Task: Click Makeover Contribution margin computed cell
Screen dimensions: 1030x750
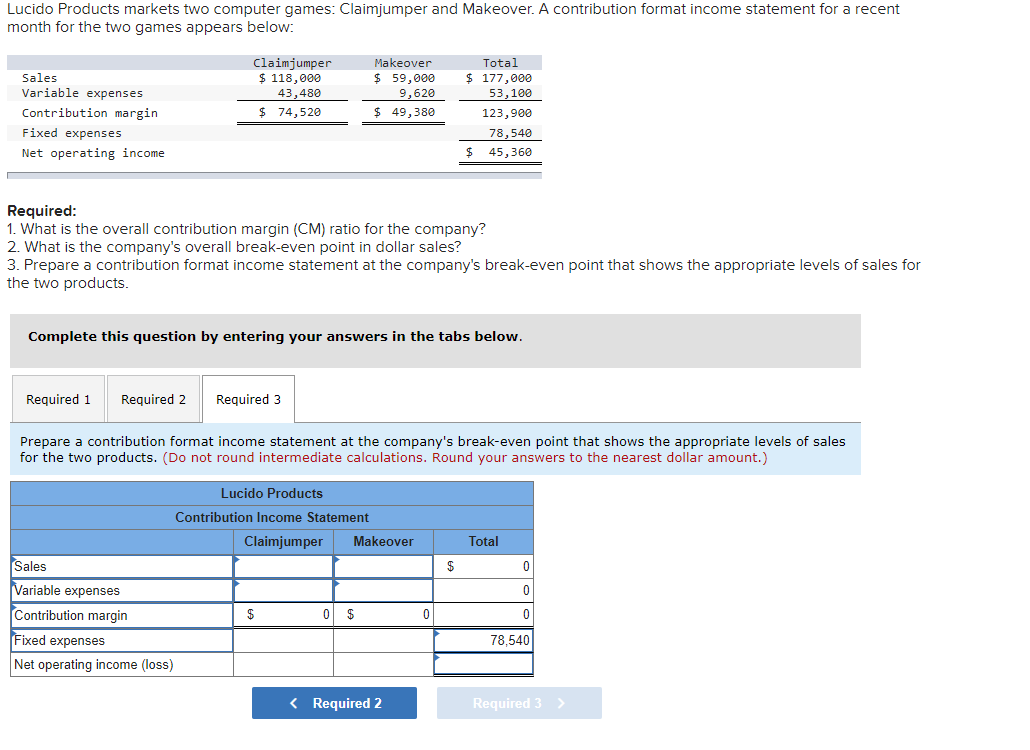Action: (384, 615)
